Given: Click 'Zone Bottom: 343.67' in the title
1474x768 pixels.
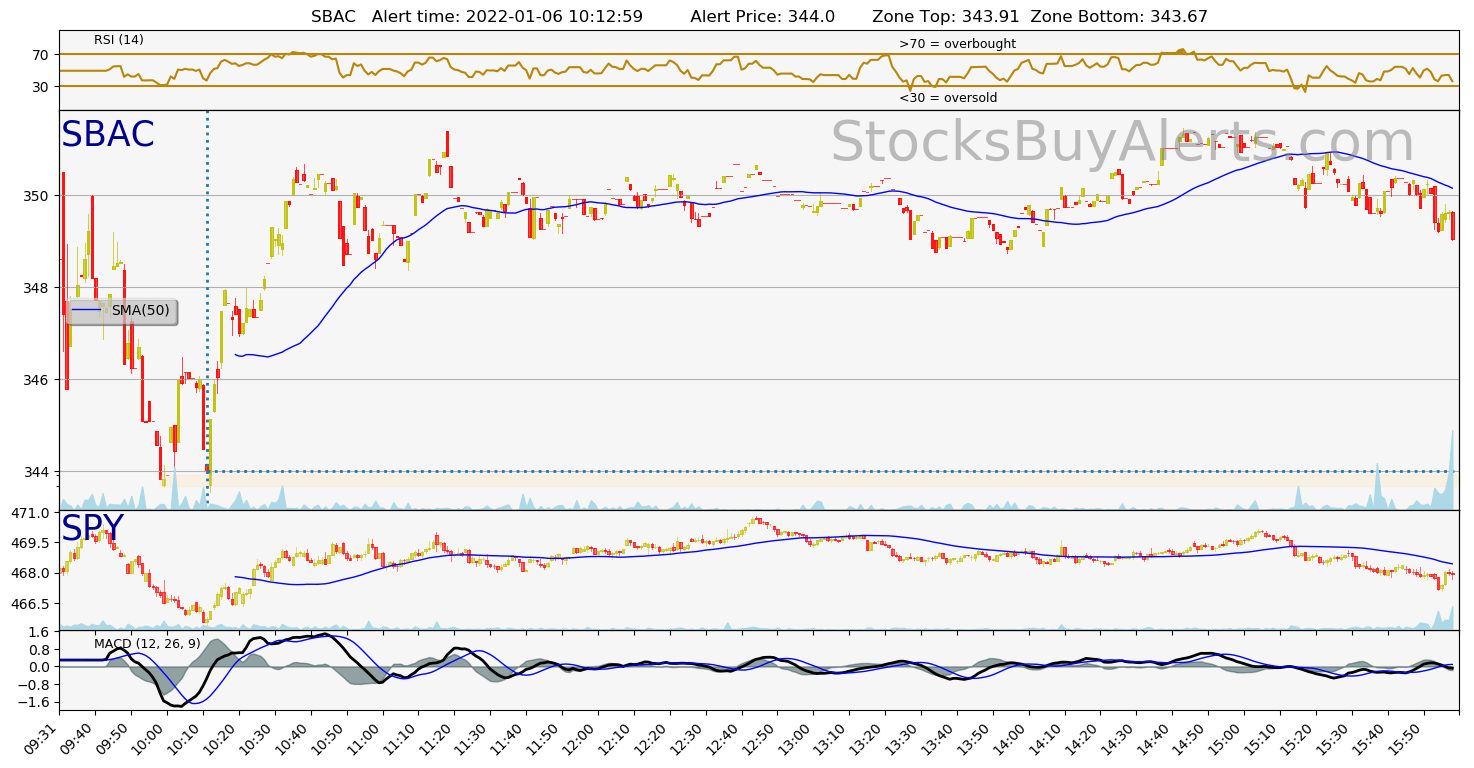Looking at the screenshot, I should [x=1119, y=17].
